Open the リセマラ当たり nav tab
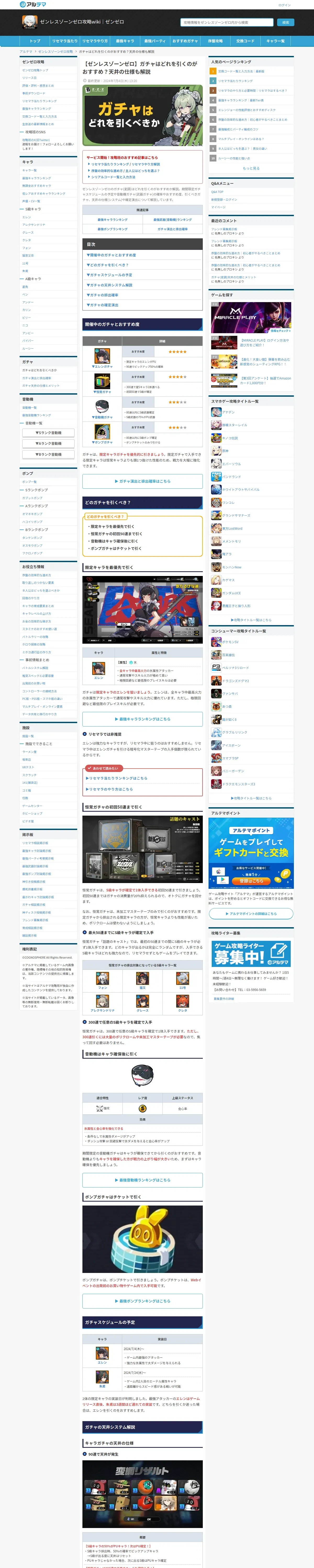Image resolution: width=314 pixels, height=1568 pixels. pyautogui.click(x=65, y=41)
